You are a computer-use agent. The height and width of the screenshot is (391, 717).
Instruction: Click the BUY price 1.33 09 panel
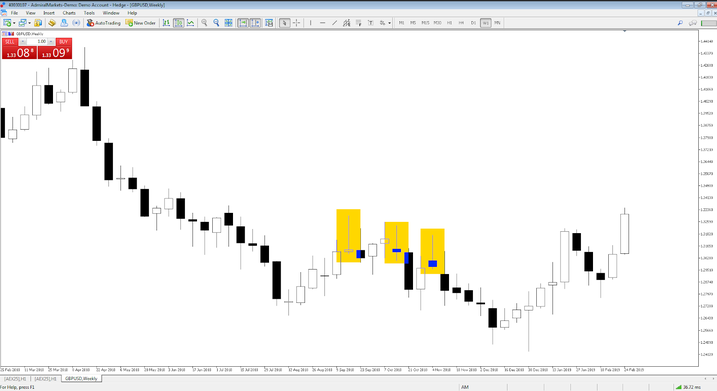pos(54,53)
